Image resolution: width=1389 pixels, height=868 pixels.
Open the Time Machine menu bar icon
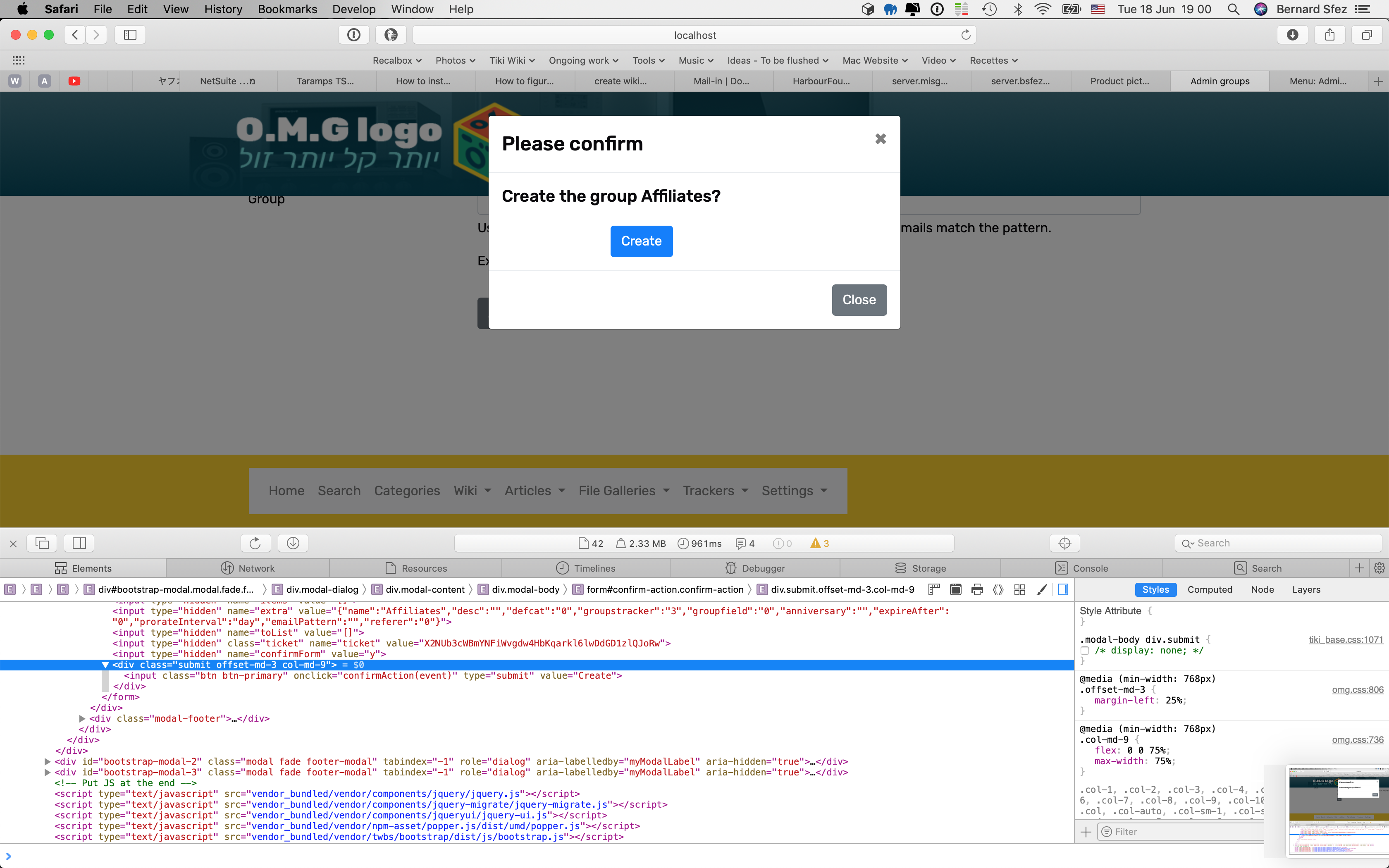coord(989,9)
